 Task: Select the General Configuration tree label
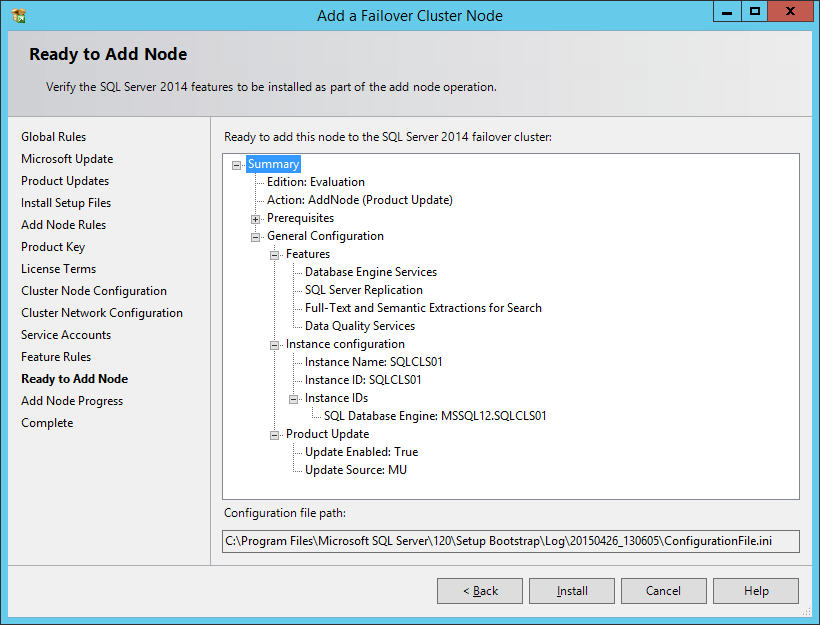tap(325, 236)
